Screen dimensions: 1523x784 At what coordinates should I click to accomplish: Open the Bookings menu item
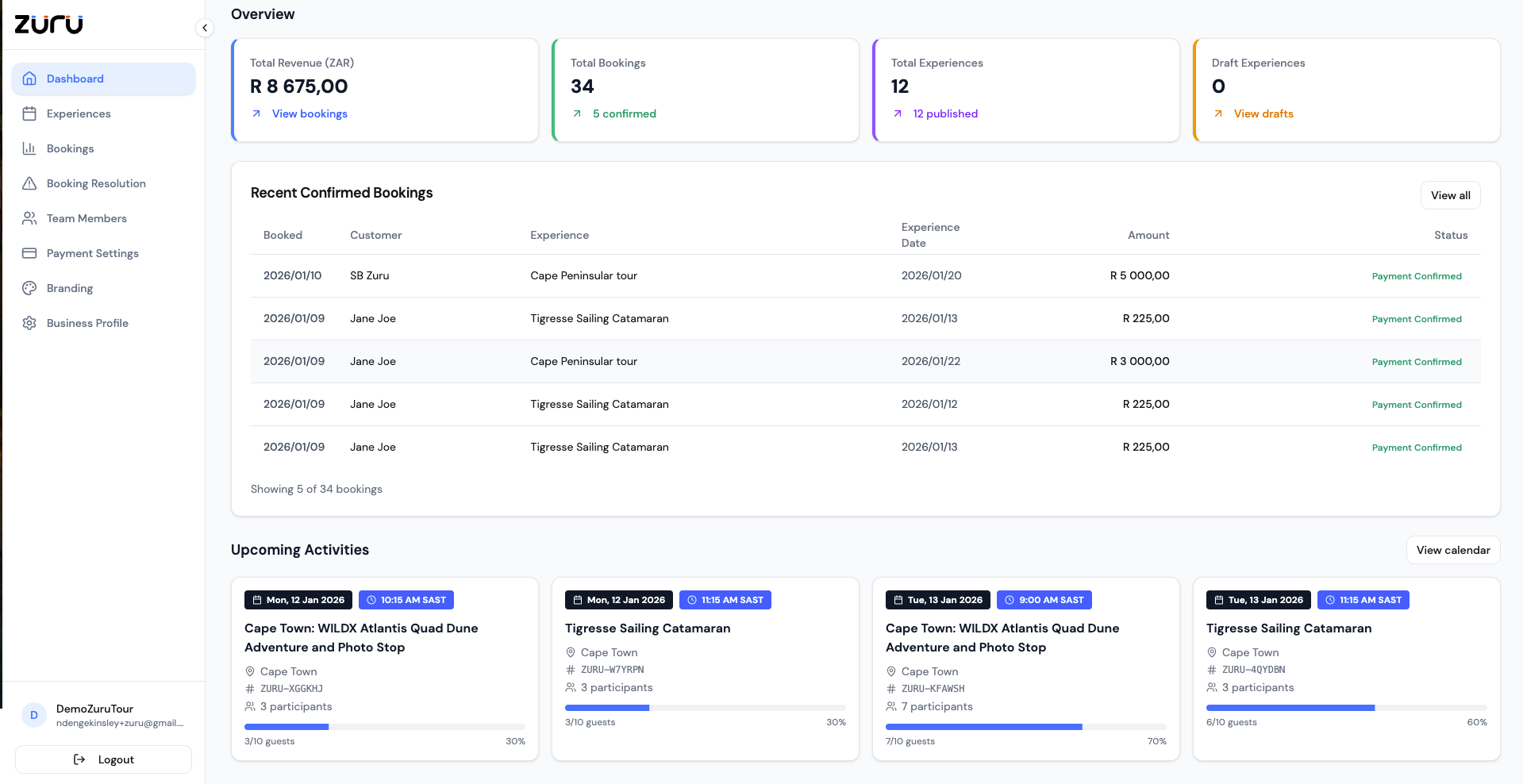pyautogui.click(x=70, y=148)
